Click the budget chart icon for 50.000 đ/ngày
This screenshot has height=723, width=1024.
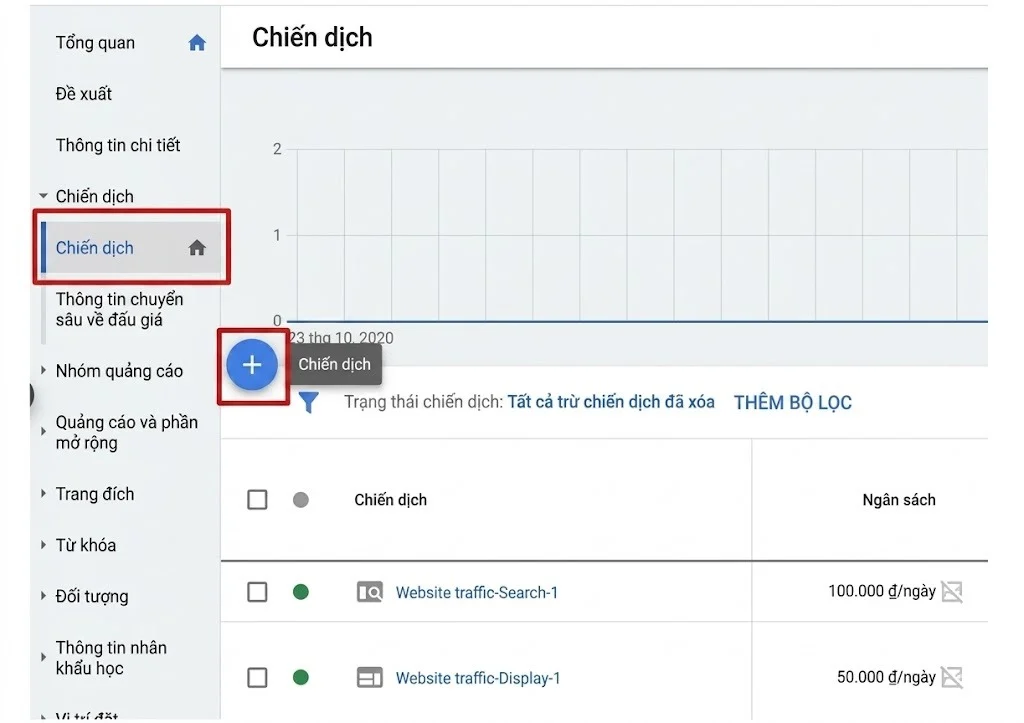click(952, 677)
